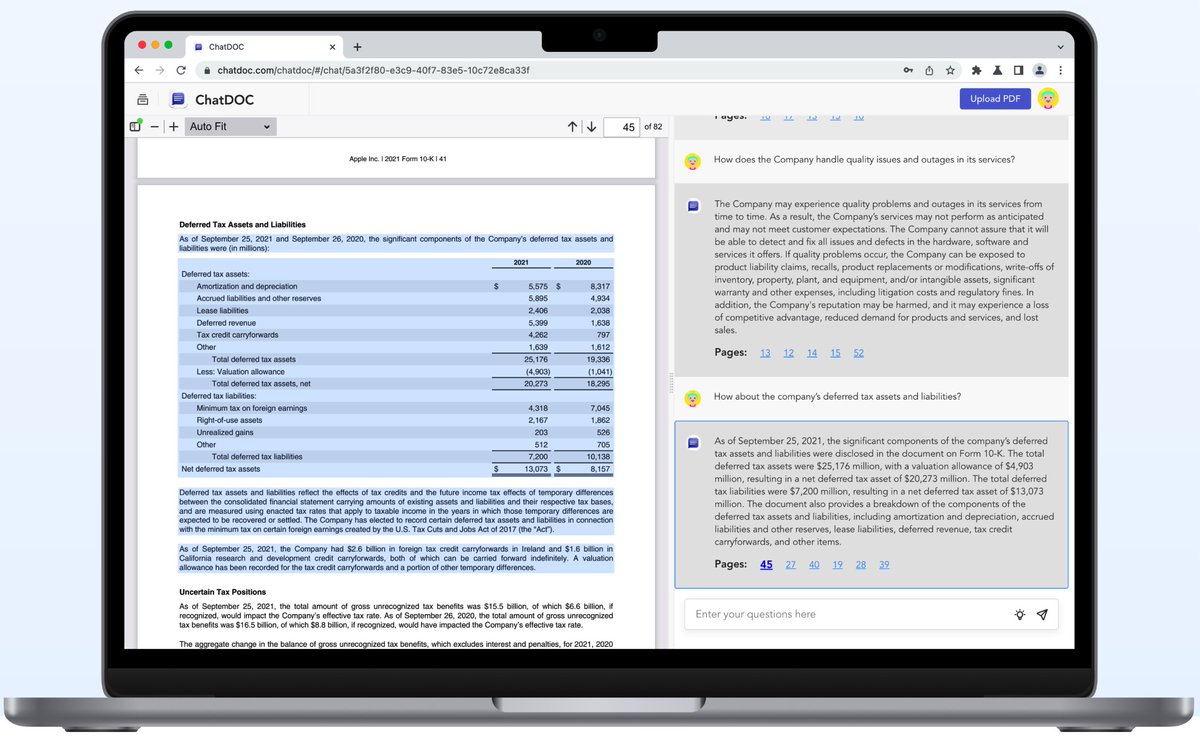Open the password key icon in the address bar
Screen dimensions: 1200x741
click(908, 71)
